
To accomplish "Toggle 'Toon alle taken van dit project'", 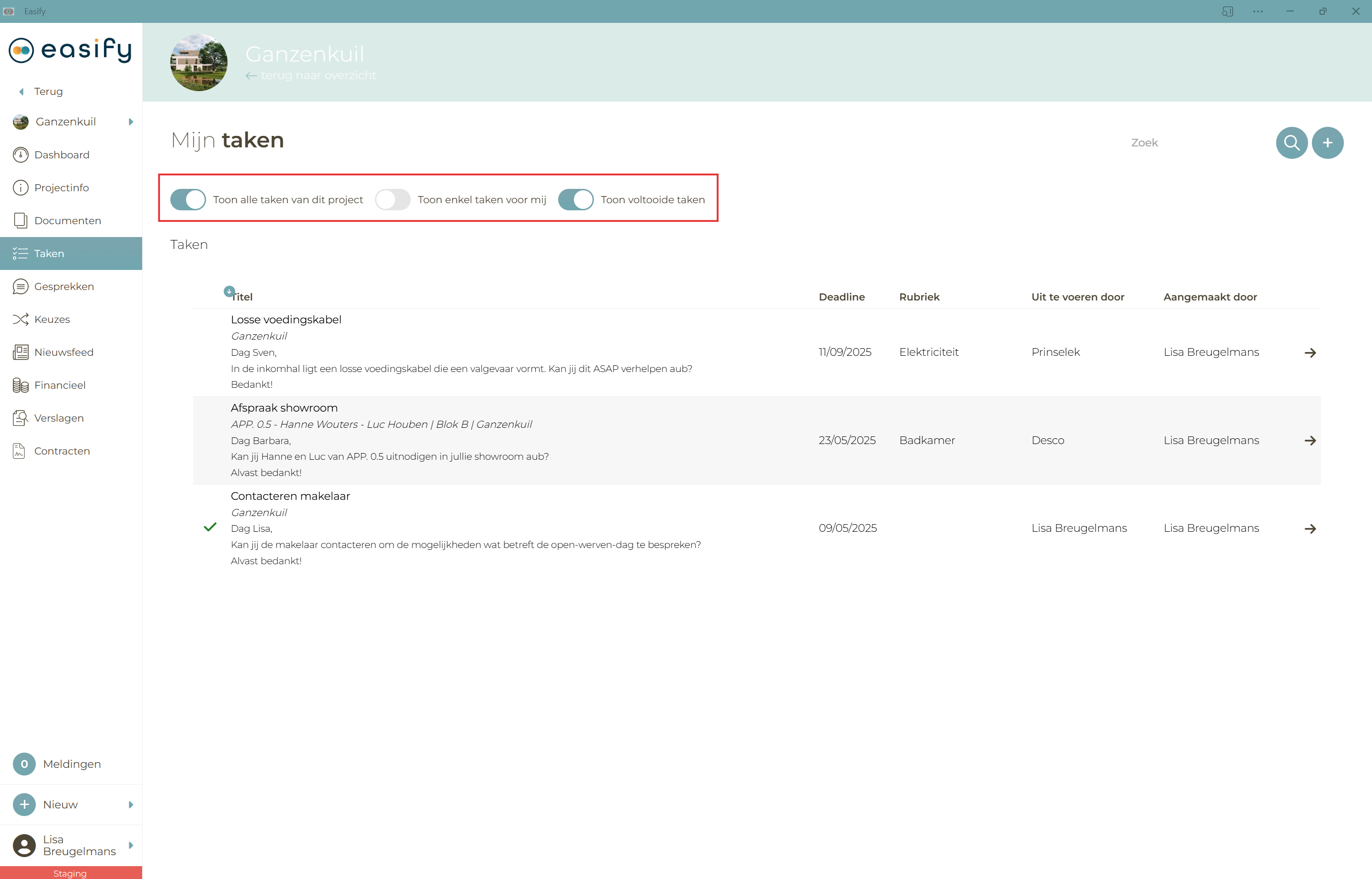I will (x=188, y=200).
